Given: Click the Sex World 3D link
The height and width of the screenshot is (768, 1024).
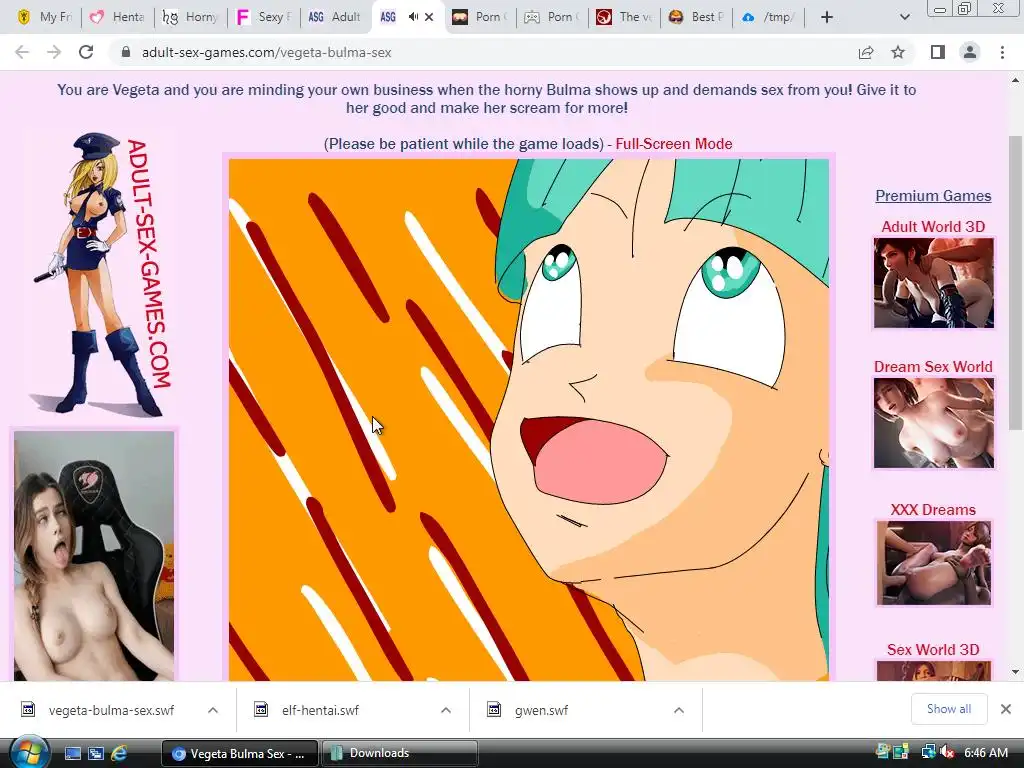Looking at the screenshot, I should pyautogui.click(x=933, y=650).
